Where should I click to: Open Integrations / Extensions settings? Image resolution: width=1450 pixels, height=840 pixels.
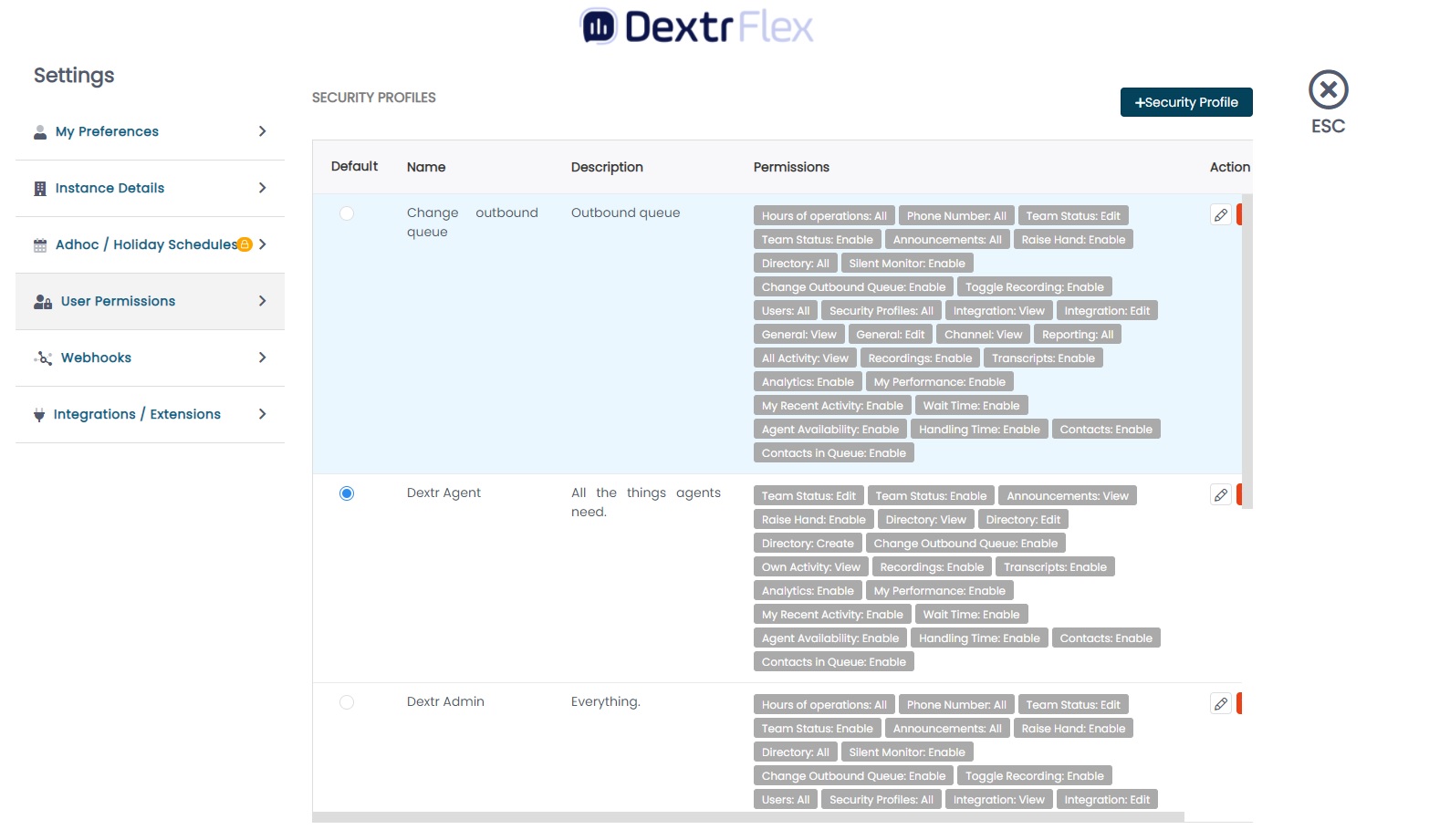pos(150,415)
